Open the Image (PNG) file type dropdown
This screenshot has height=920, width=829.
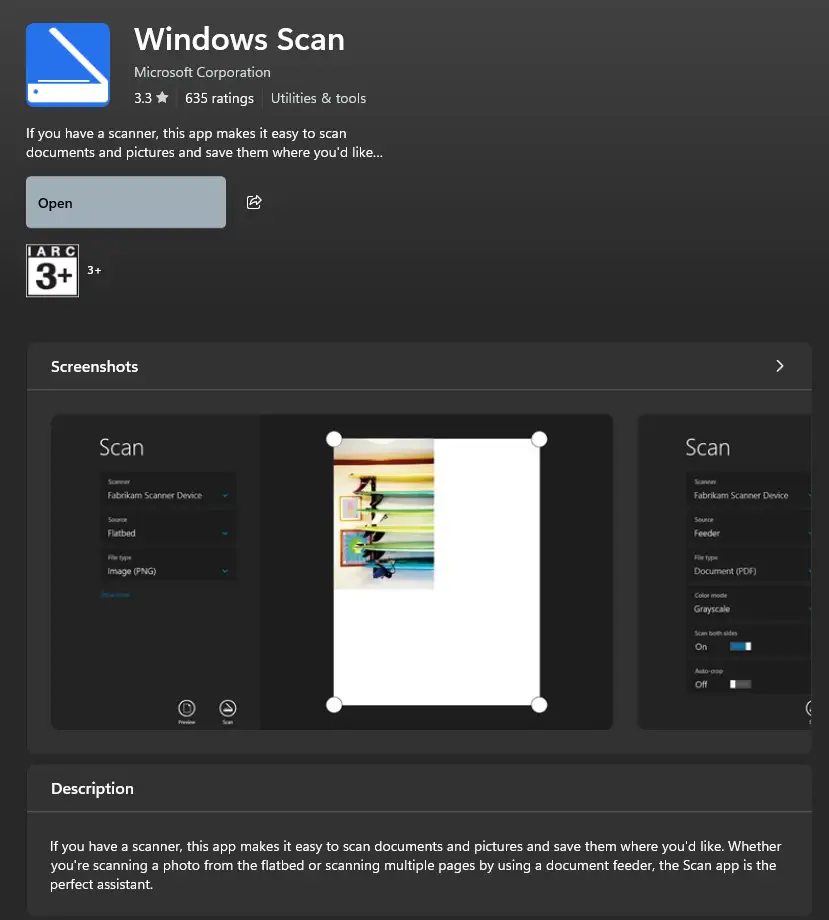pyautogui.click(x=168, y=571)
